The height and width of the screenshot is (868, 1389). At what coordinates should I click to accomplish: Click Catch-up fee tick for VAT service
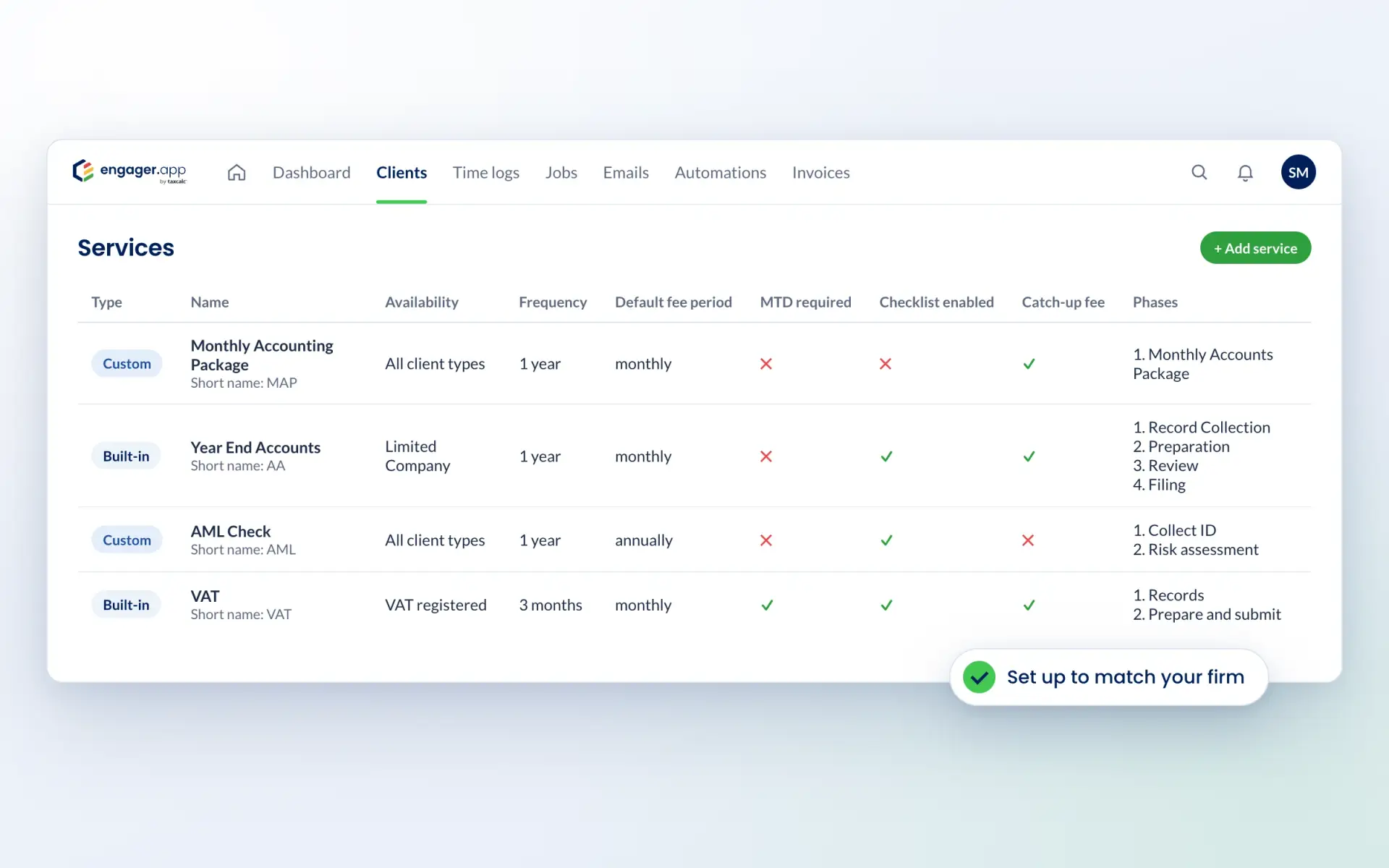(x=1029, y=605)
